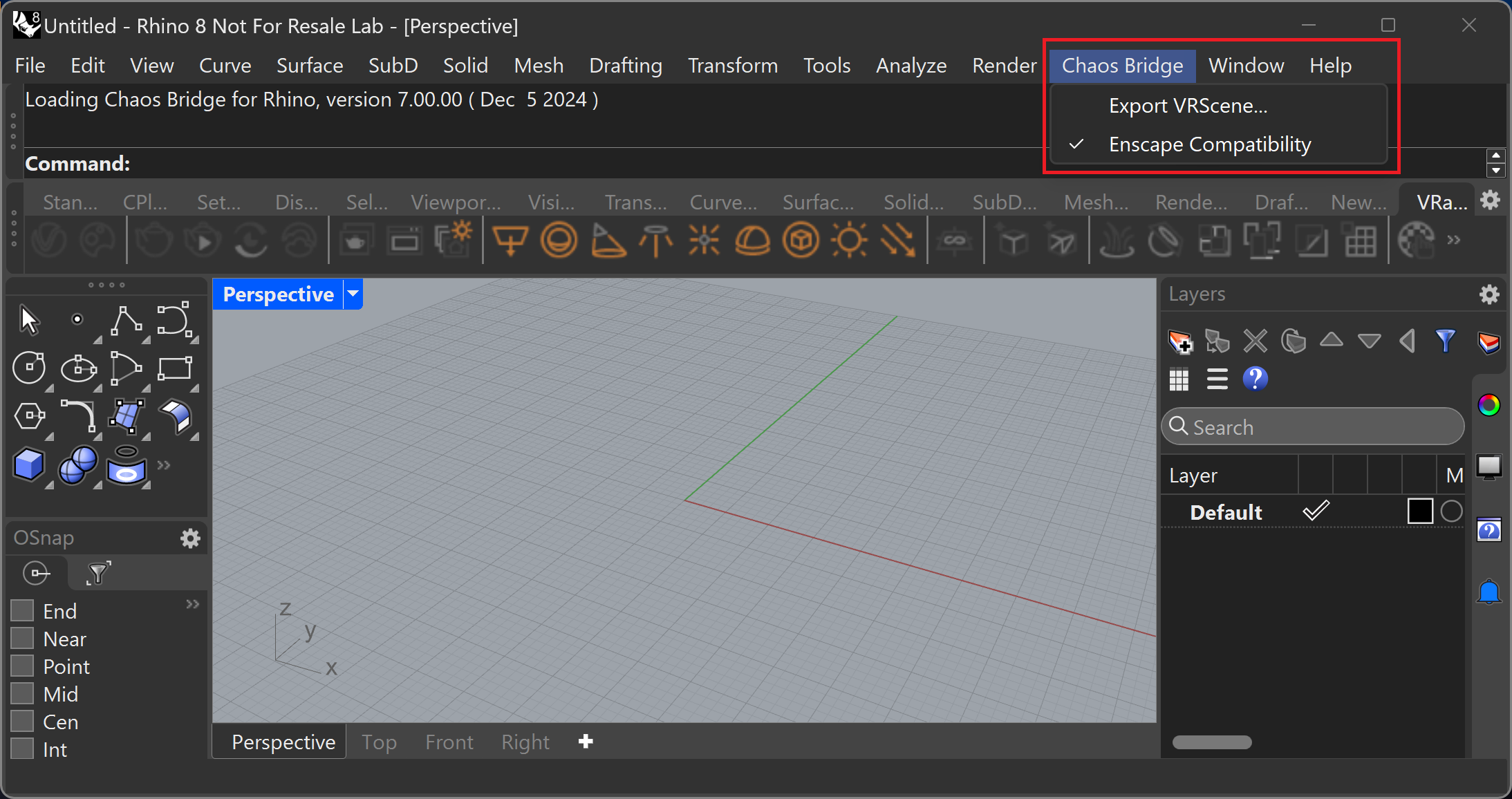Image resolution: width=1512 pixels, height=799 pixels.
Task: Switch to Right viewport tab
Action: (525, 742)
